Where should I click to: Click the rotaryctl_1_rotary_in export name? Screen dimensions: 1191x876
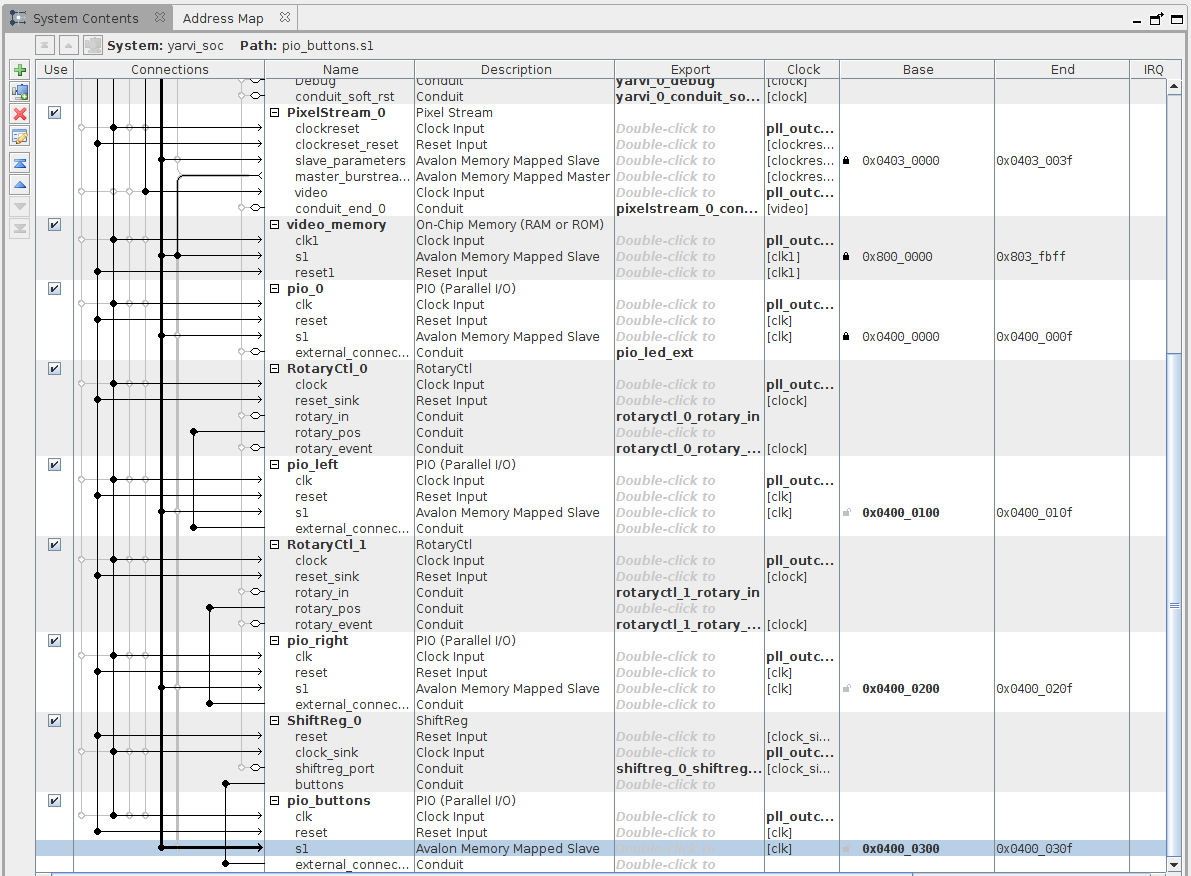point(687,593)
